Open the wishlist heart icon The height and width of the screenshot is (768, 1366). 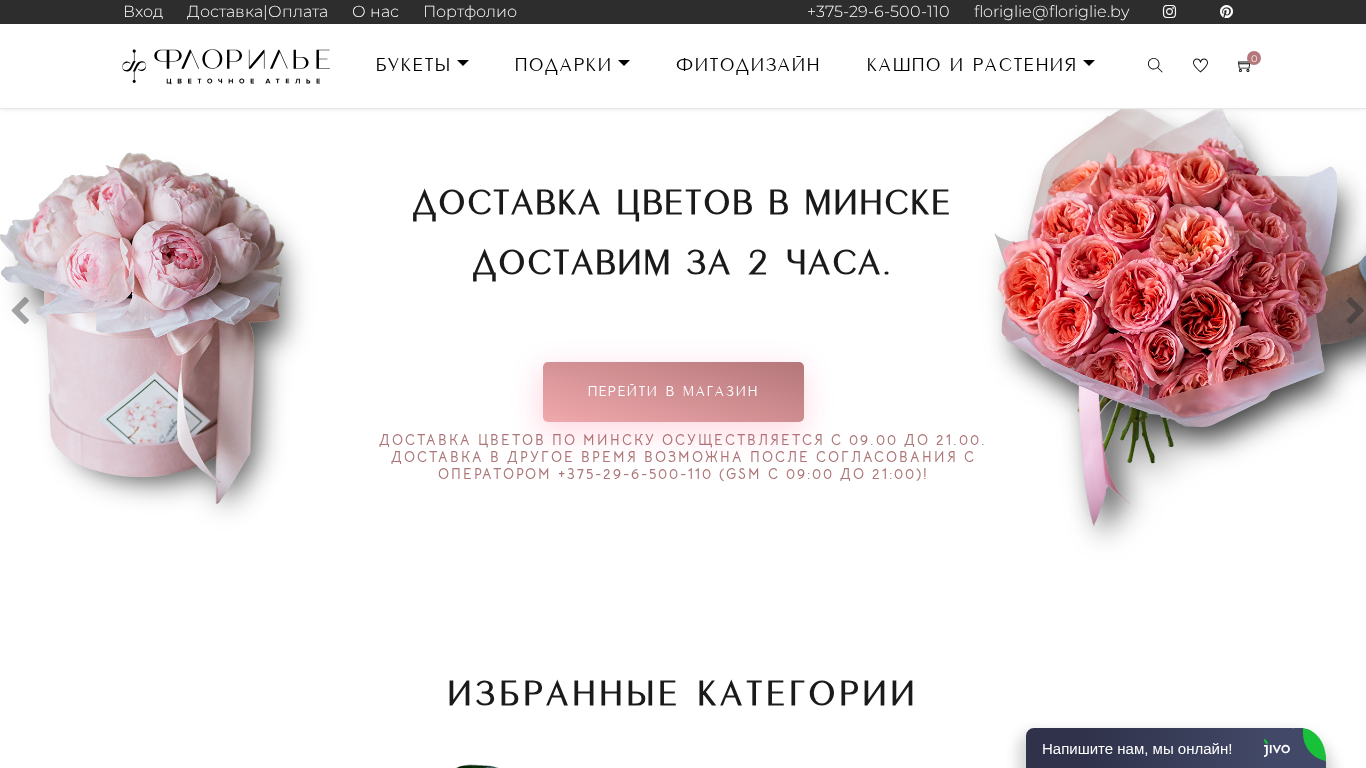[x=1200, y=65]
